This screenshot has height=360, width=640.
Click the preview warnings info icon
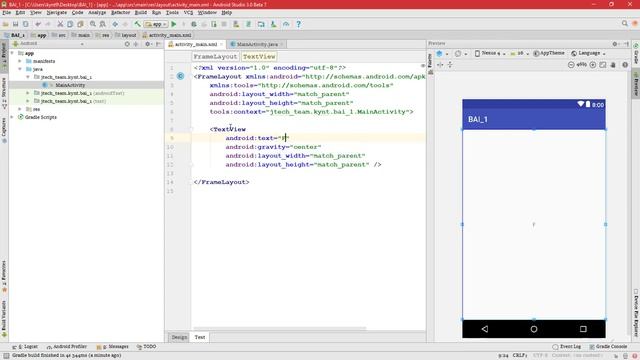tap(625, 64)
